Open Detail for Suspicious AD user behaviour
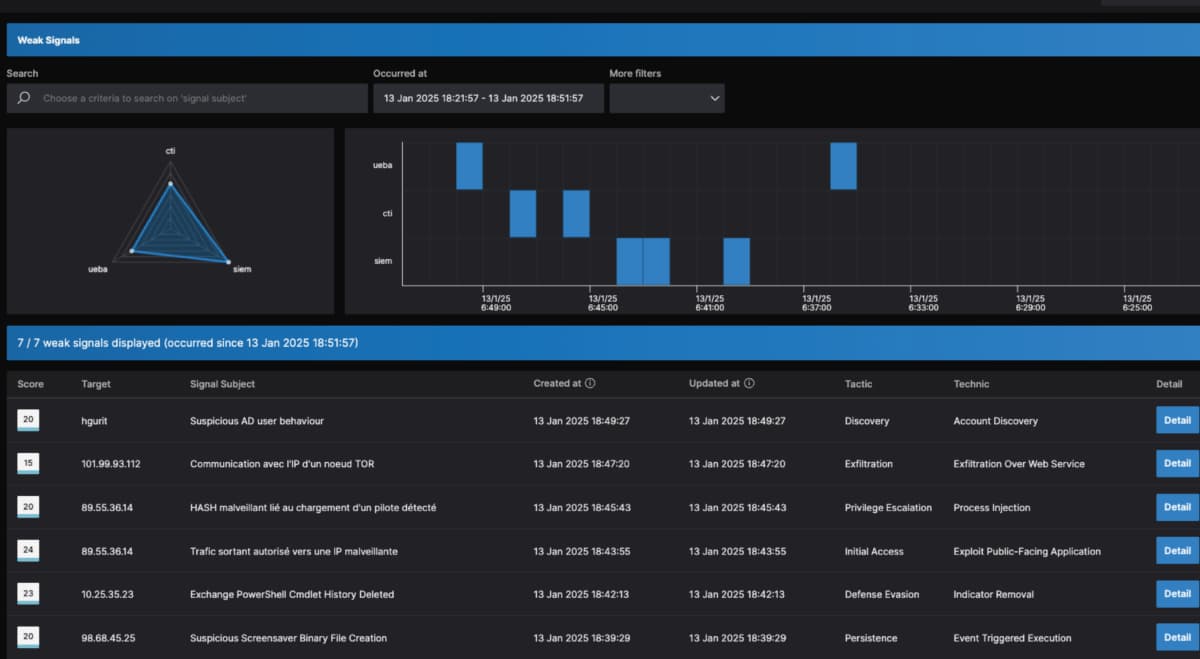Image resolution: width=1200 pixels, height=659 pixels. point(1177,420)
